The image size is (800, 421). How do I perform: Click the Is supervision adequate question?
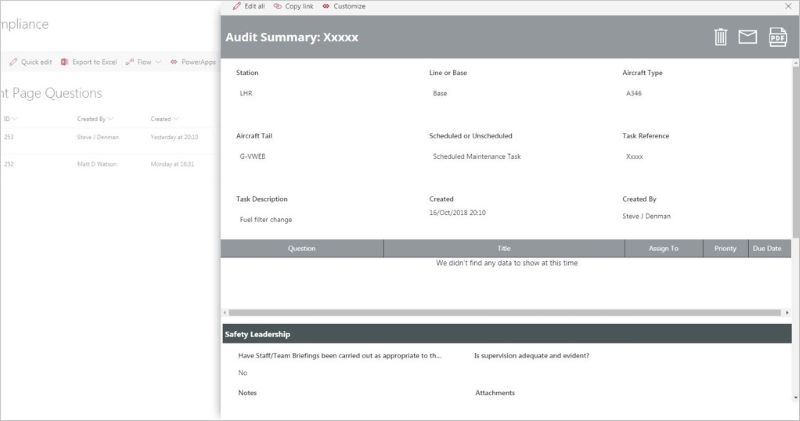pos(532,356)
